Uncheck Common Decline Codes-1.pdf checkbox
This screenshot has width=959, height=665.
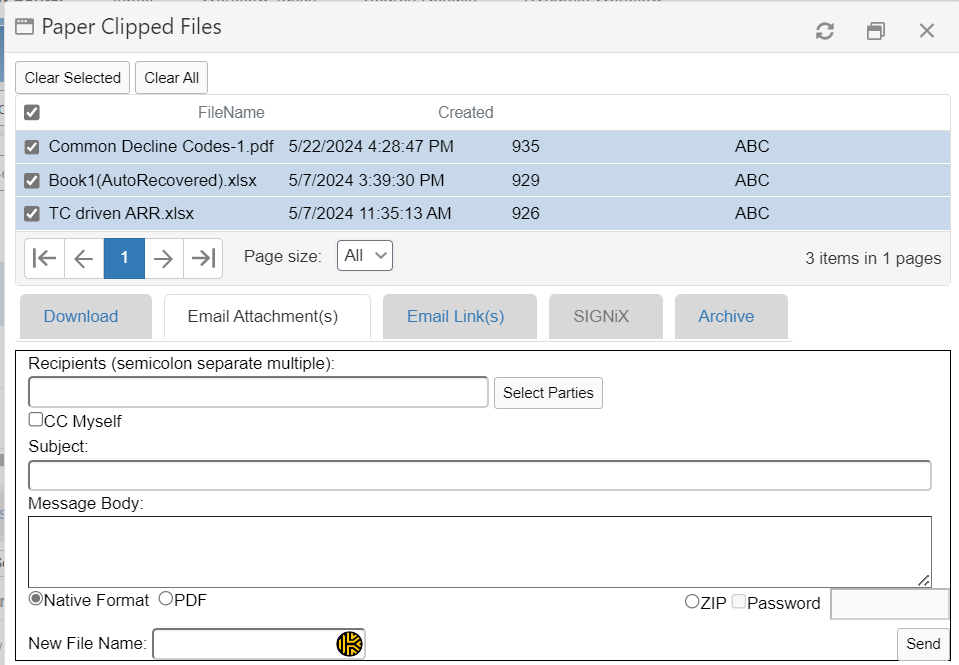[x=32, y=147]
